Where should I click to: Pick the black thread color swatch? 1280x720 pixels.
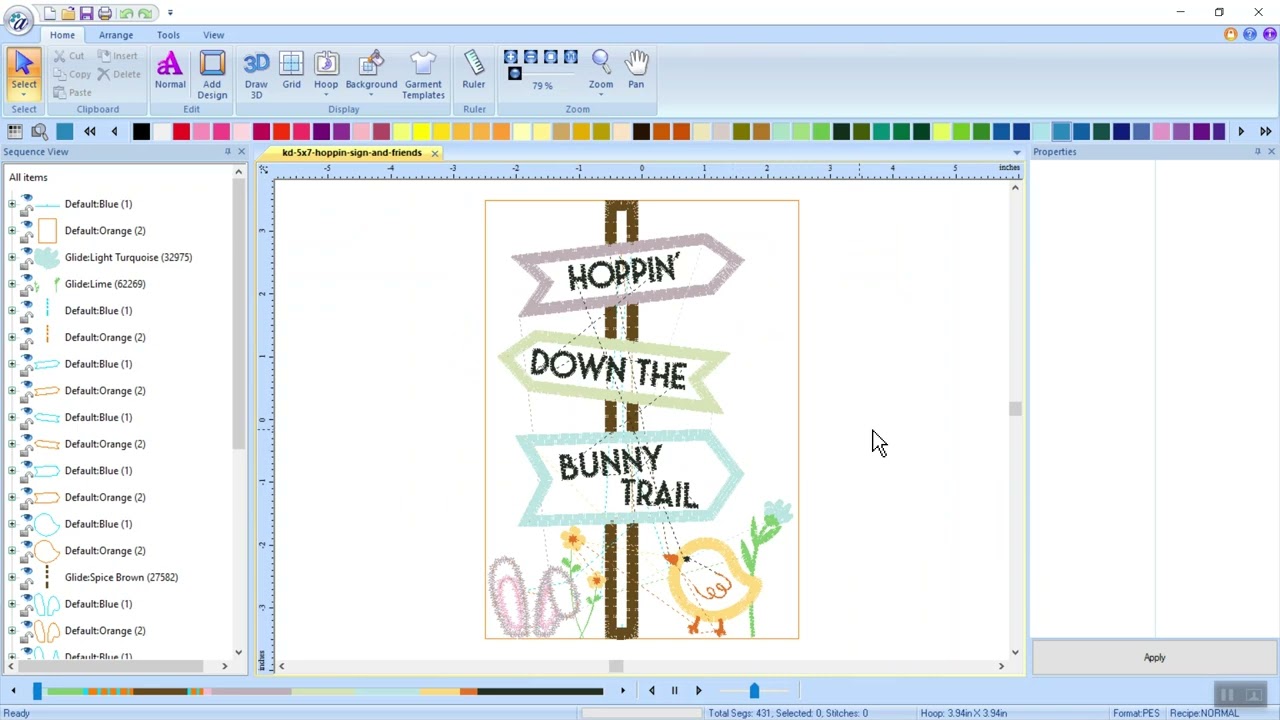click(141, 131)
